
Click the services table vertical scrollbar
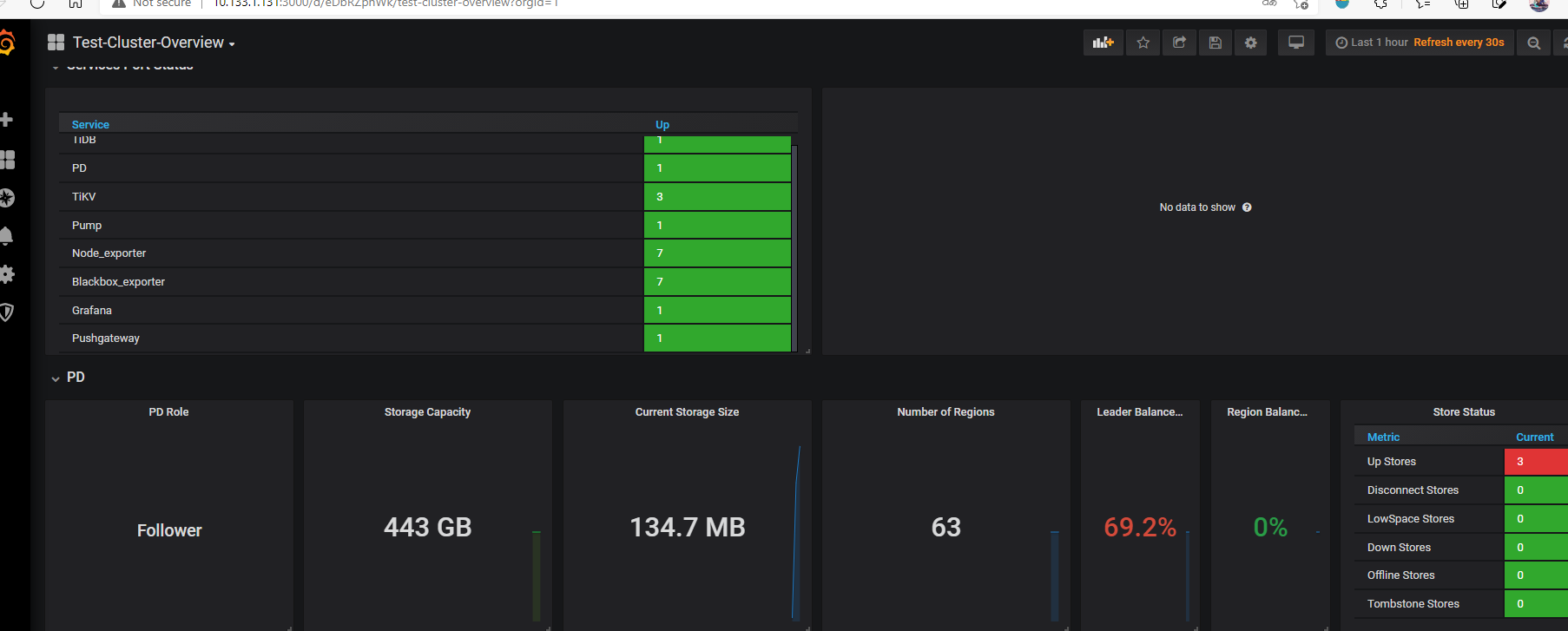tap(794, 247)
